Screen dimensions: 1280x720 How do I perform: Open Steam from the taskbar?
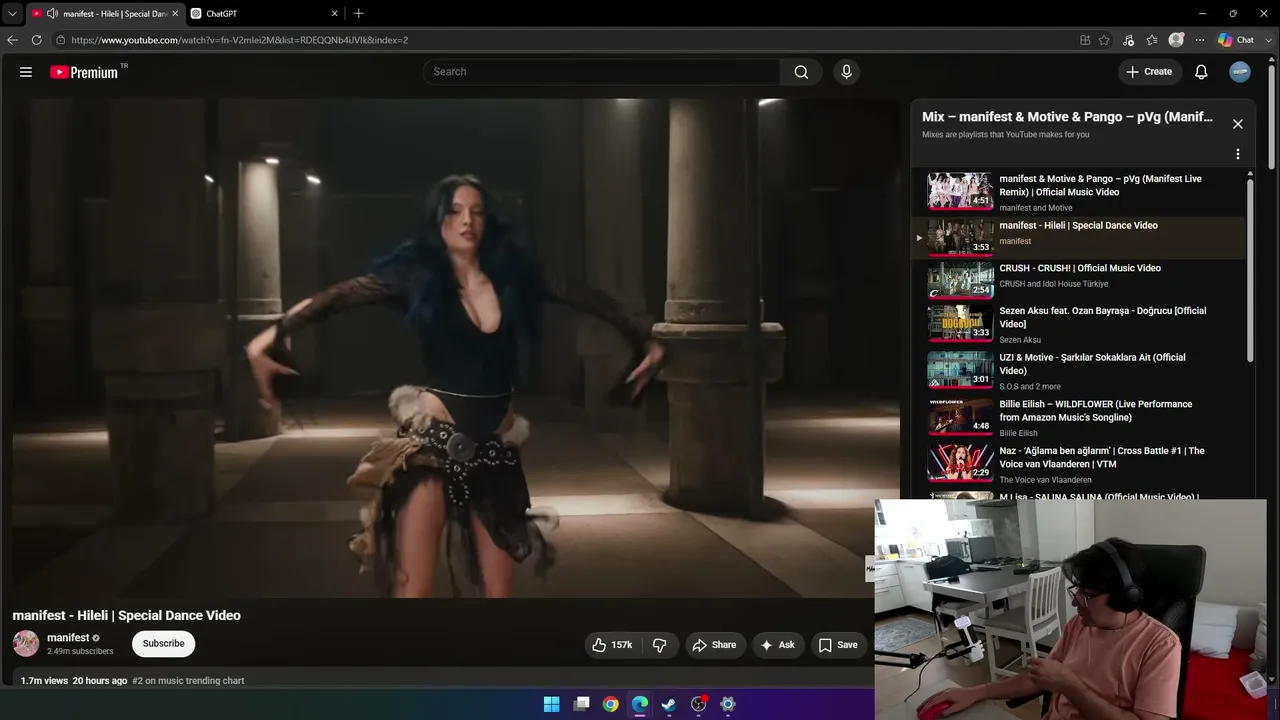click(x=669, y=704)
